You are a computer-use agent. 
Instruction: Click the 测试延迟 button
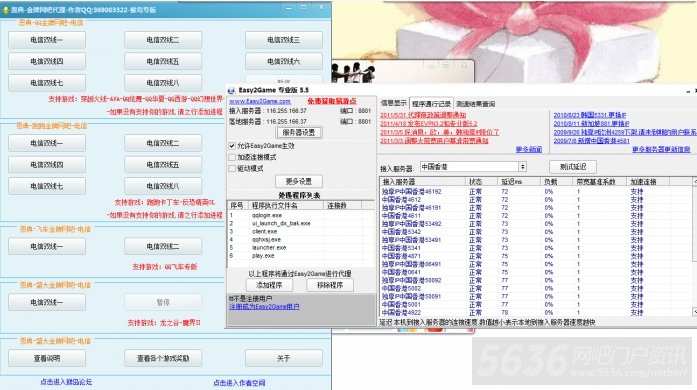point(573,167)
